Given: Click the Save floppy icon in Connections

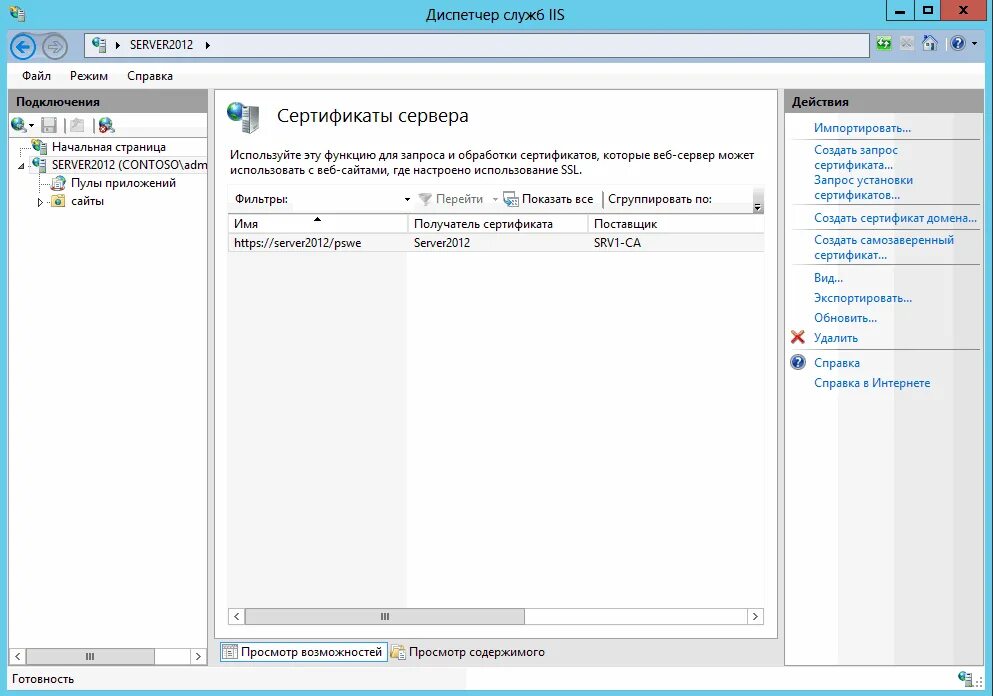Looking at the screenshot, I should click(49, 125).
